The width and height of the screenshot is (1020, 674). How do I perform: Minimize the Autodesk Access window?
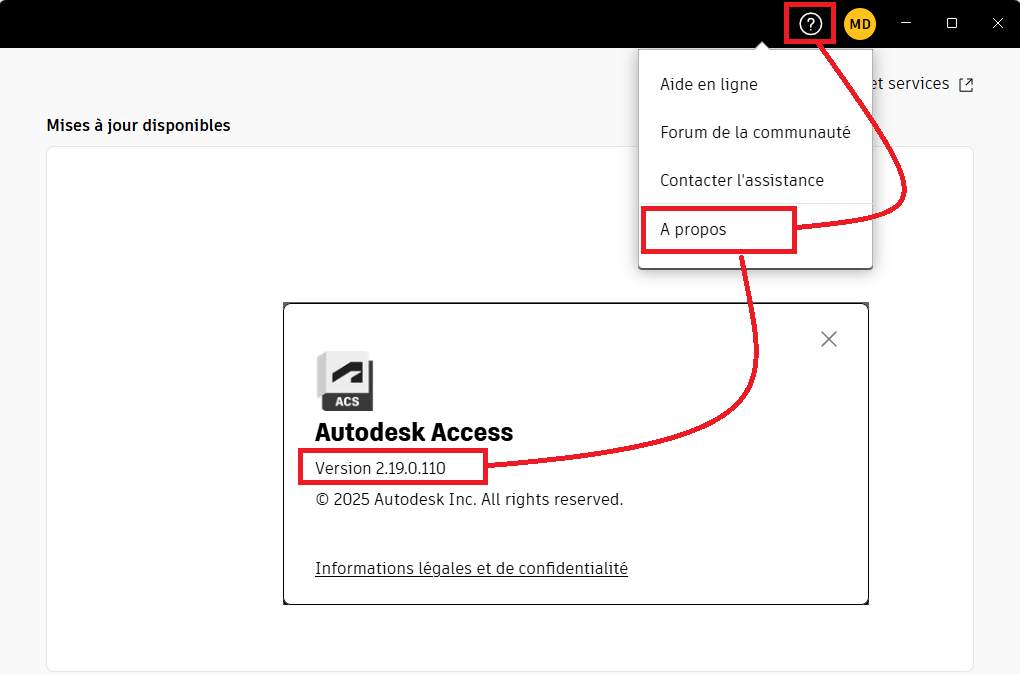pyautogui.click(x=906, y=24)
